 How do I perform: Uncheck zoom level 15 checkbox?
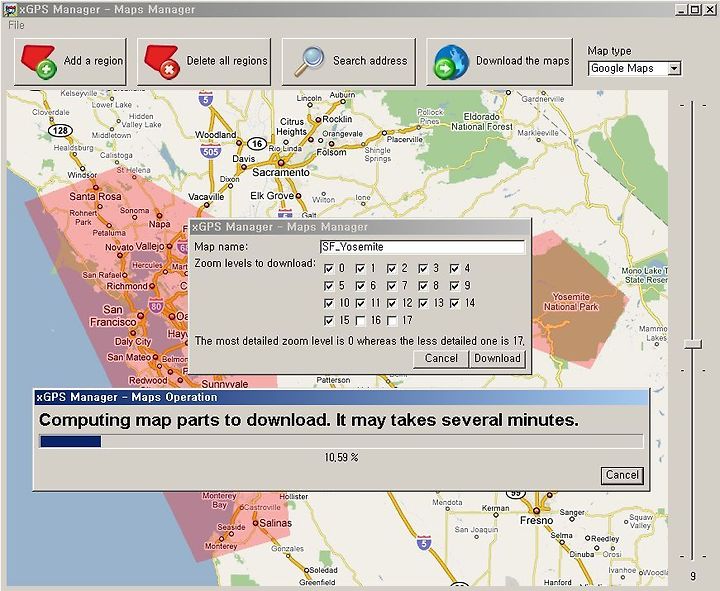point(329,321)
